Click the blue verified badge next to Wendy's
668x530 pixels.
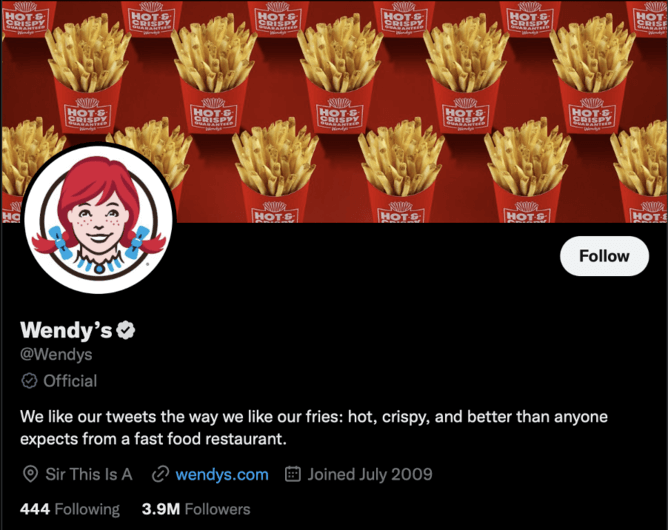point(126,330)
